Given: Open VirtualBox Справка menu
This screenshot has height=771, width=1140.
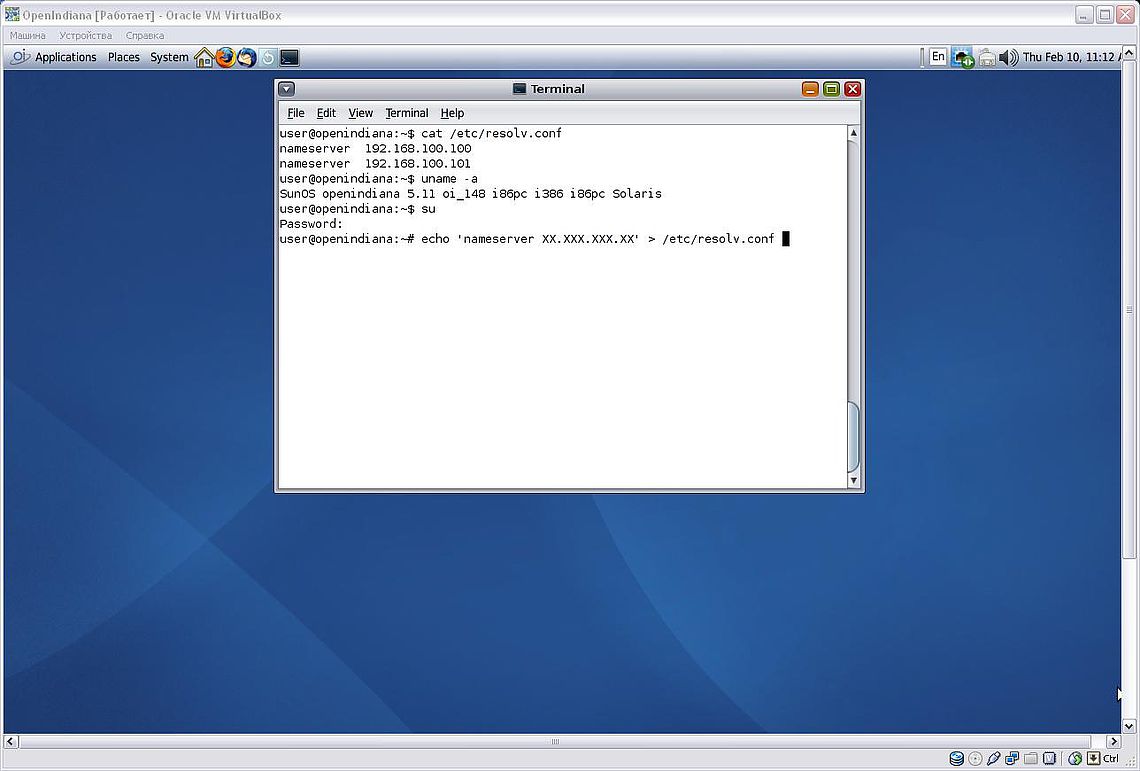Looking at the screenshot, I should (x=145, y=35).
